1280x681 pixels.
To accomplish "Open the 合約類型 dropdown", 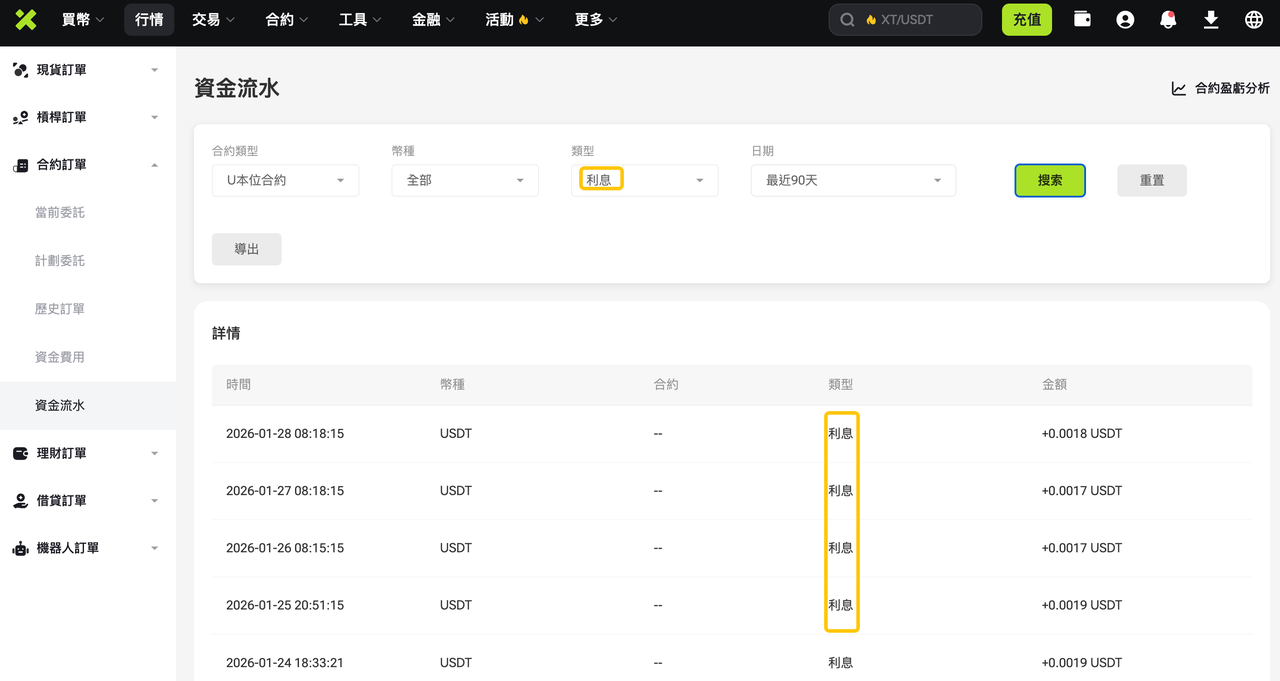I will click(x=285, y=180).
